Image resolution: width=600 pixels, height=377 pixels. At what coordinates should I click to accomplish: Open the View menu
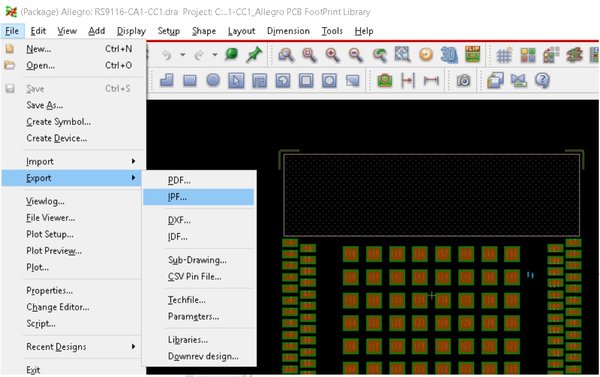click(x=67, y=31)
